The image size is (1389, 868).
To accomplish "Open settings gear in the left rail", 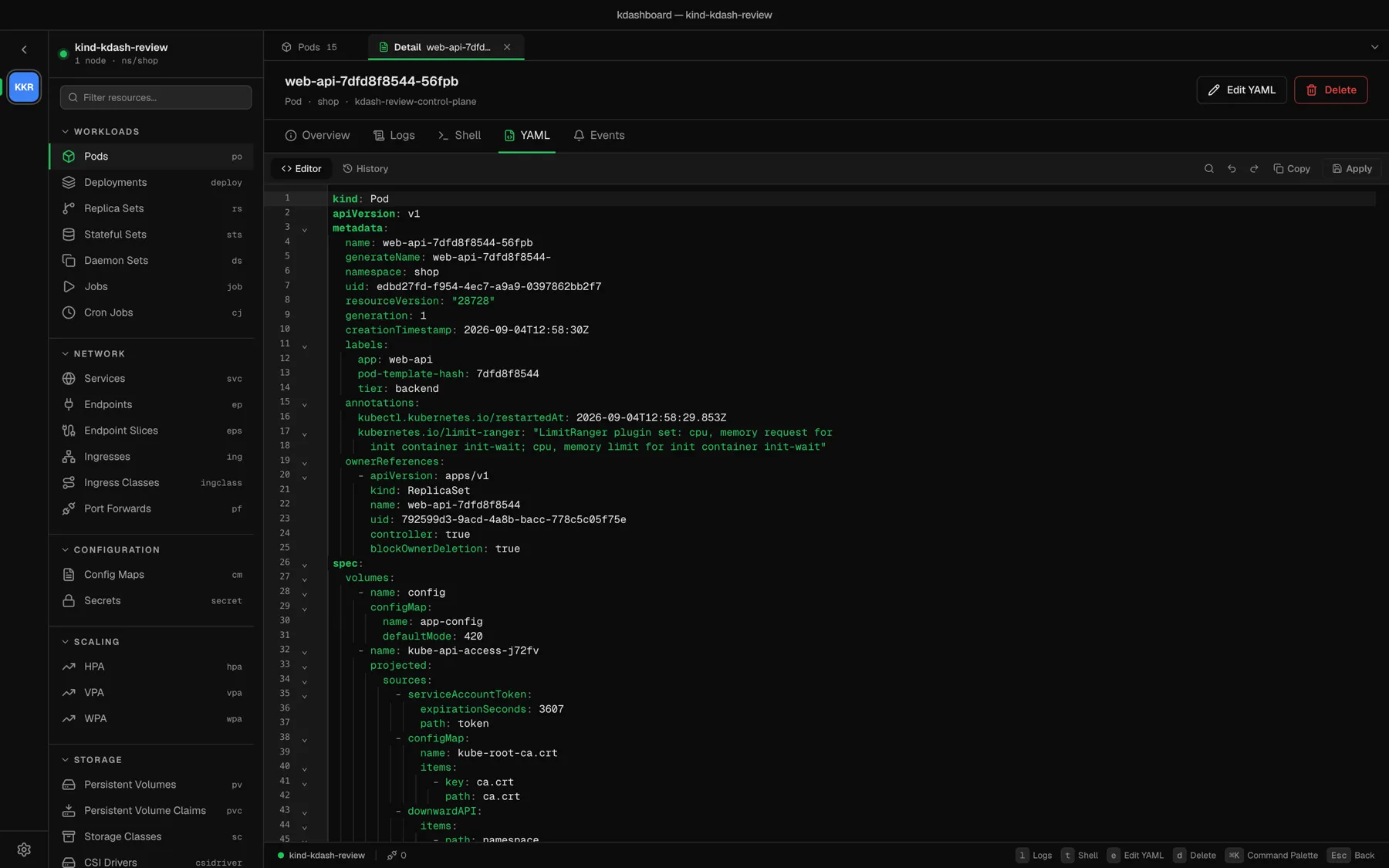I will [x=24, y=849].
